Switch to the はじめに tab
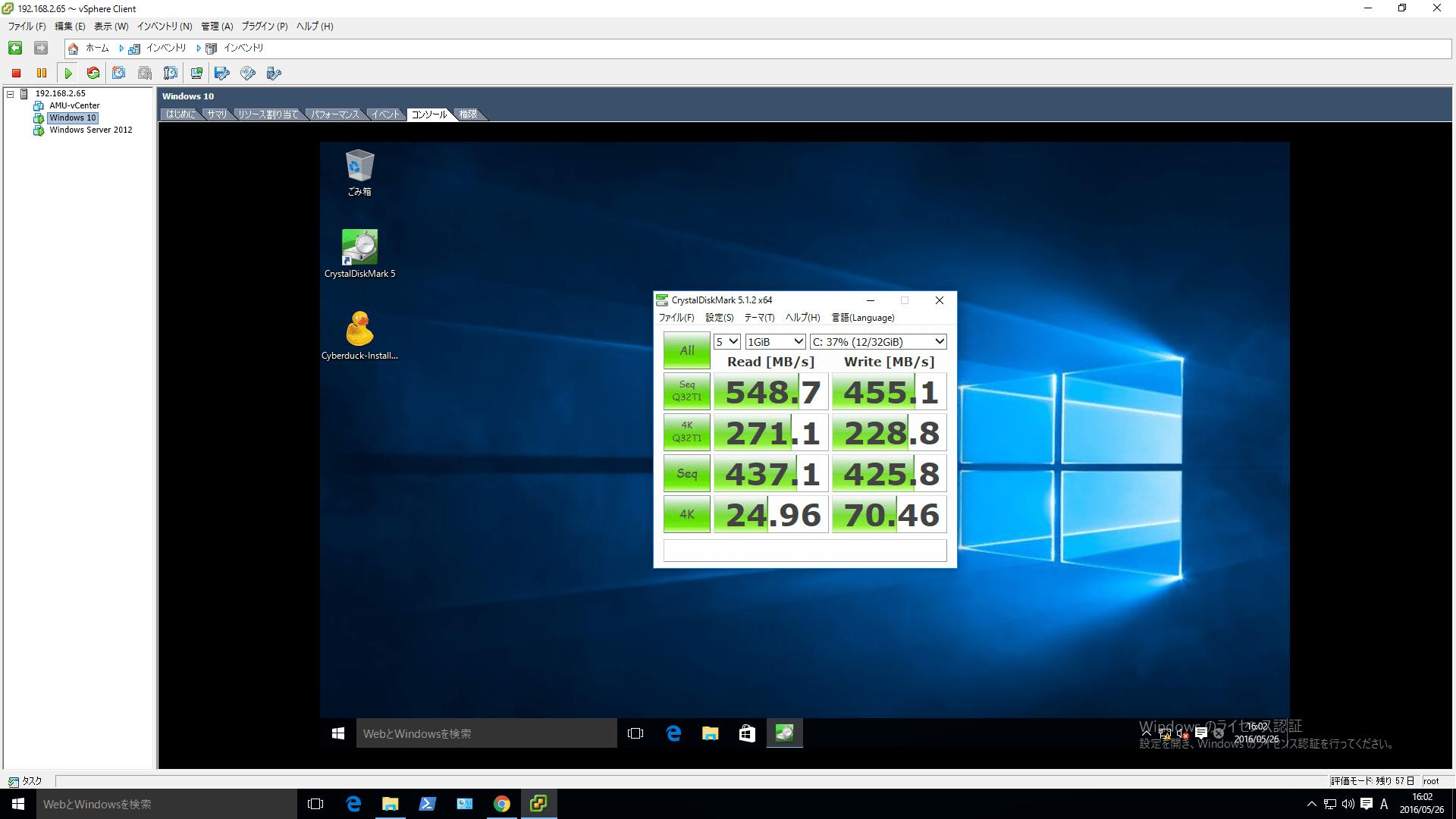 pos(180,115)
